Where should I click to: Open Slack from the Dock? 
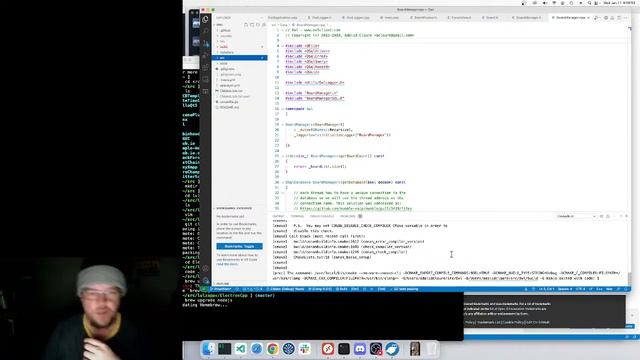coord(304,349)
